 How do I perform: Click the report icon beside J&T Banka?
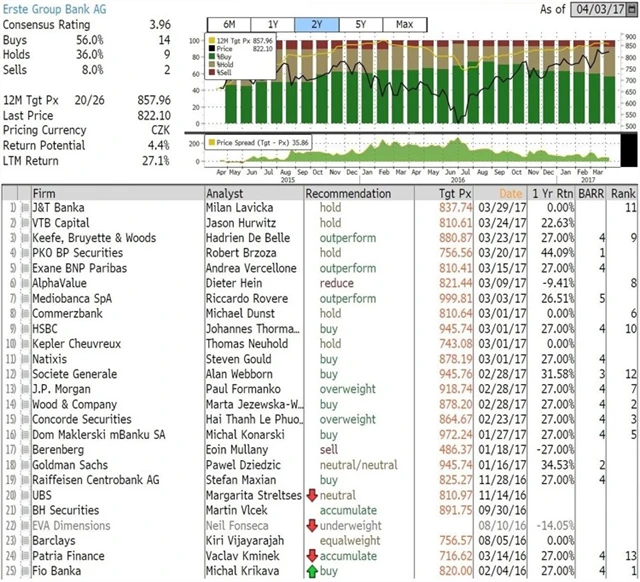25,207
